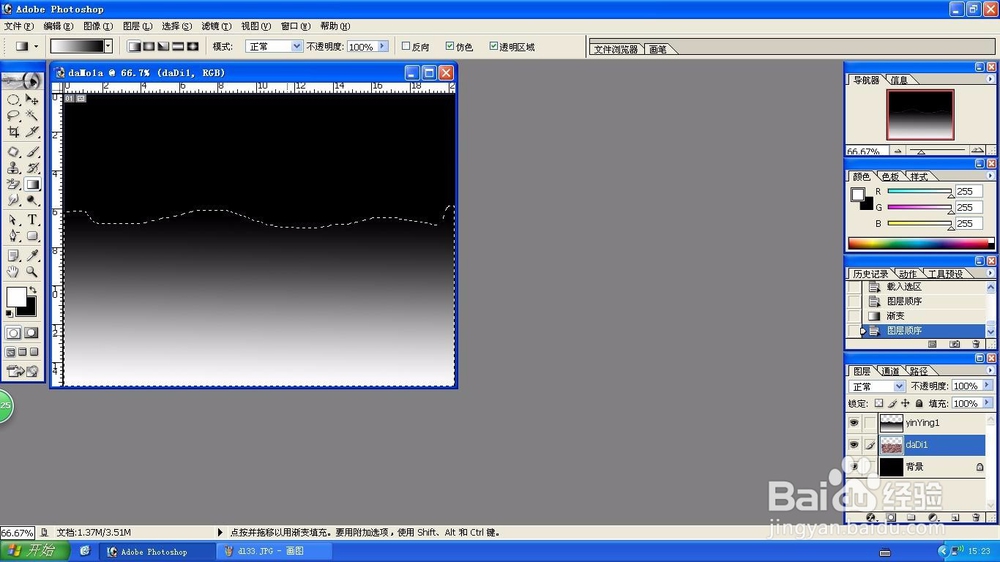Uncheck the 透明区域 checkbox
The image size is (1000, 562).
493,46
